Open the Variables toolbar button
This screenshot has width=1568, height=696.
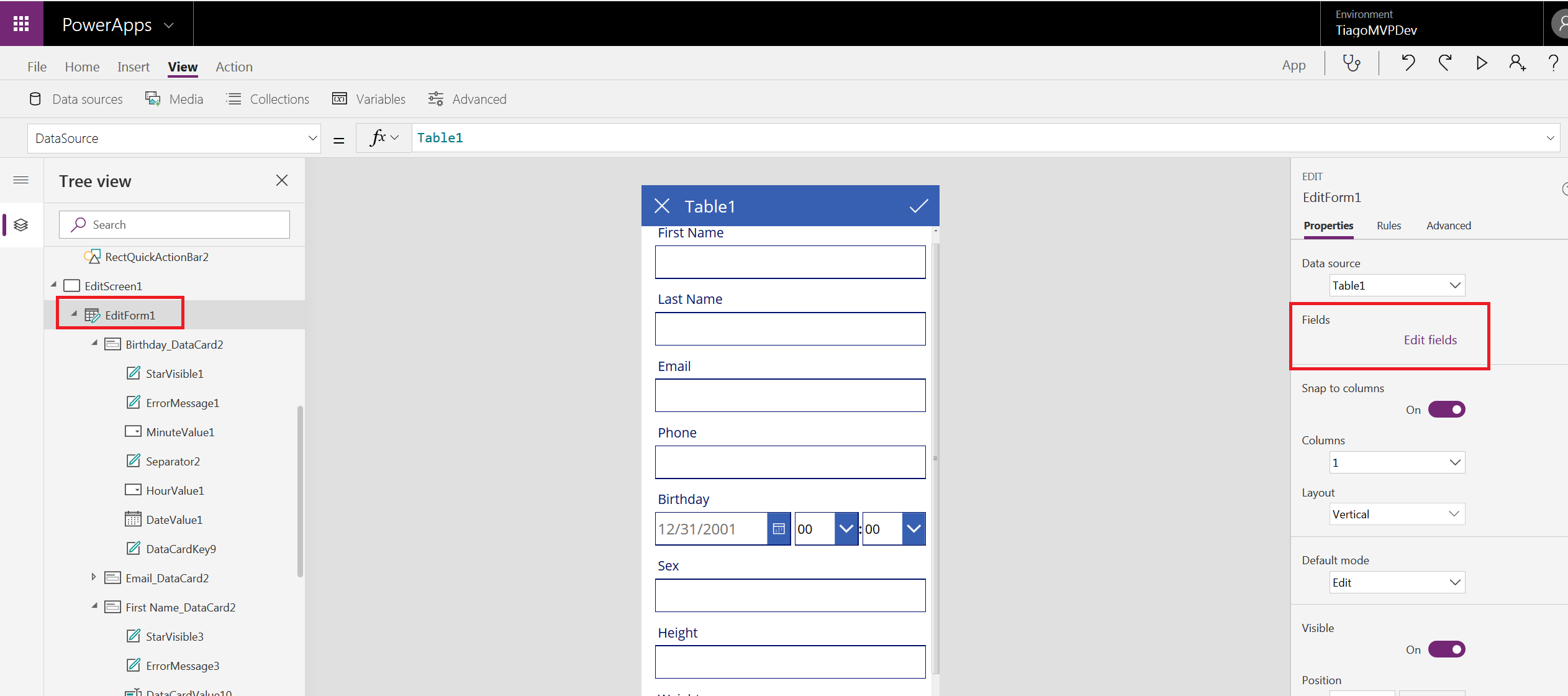(369, 99)
